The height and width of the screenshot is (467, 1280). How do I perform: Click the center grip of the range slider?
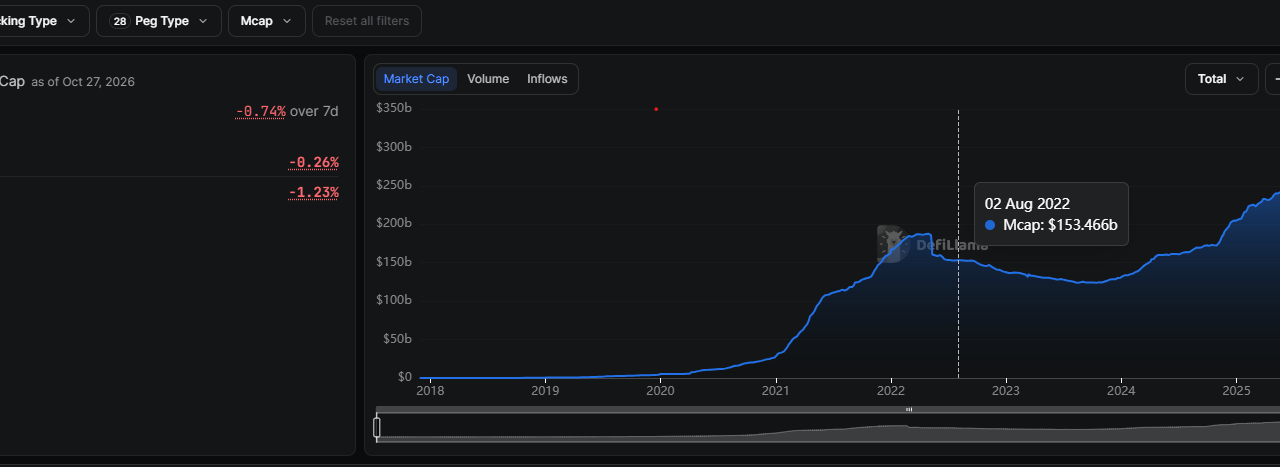click(909, 410)
